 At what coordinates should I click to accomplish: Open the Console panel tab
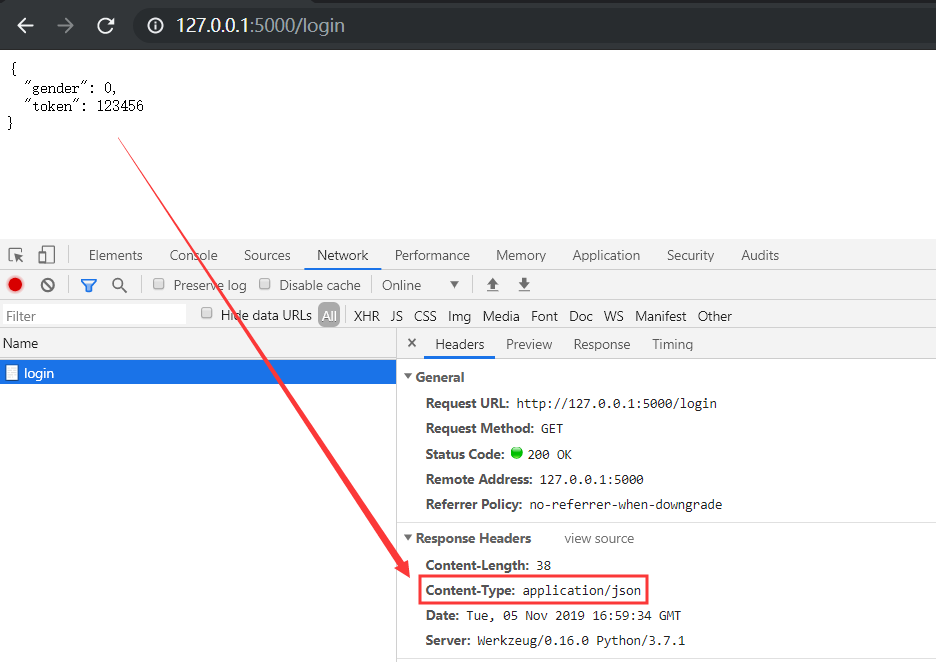pos(193,255)
